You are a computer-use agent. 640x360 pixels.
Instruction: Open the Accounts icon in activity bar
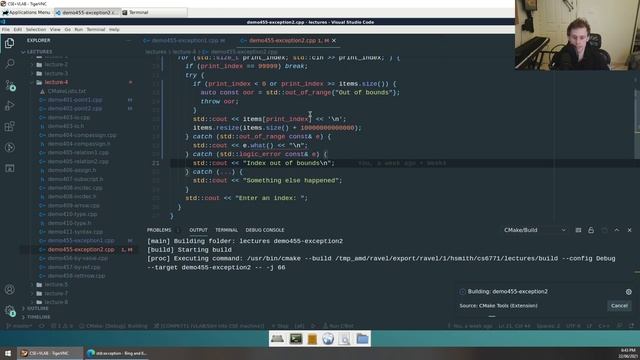[x=9, y=290]
